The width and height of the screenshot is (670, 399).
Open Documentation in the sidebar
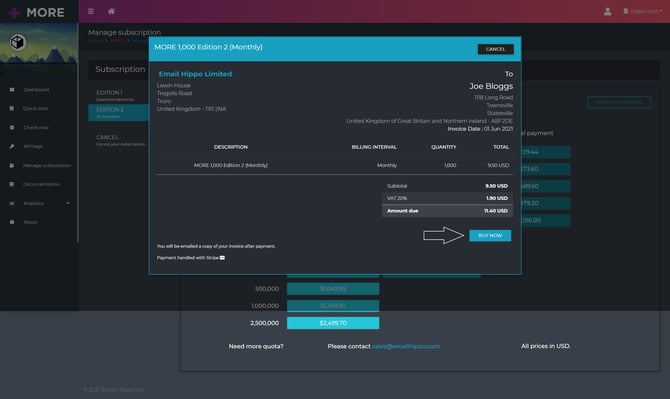pyautogui.click(x=41, y=184)
